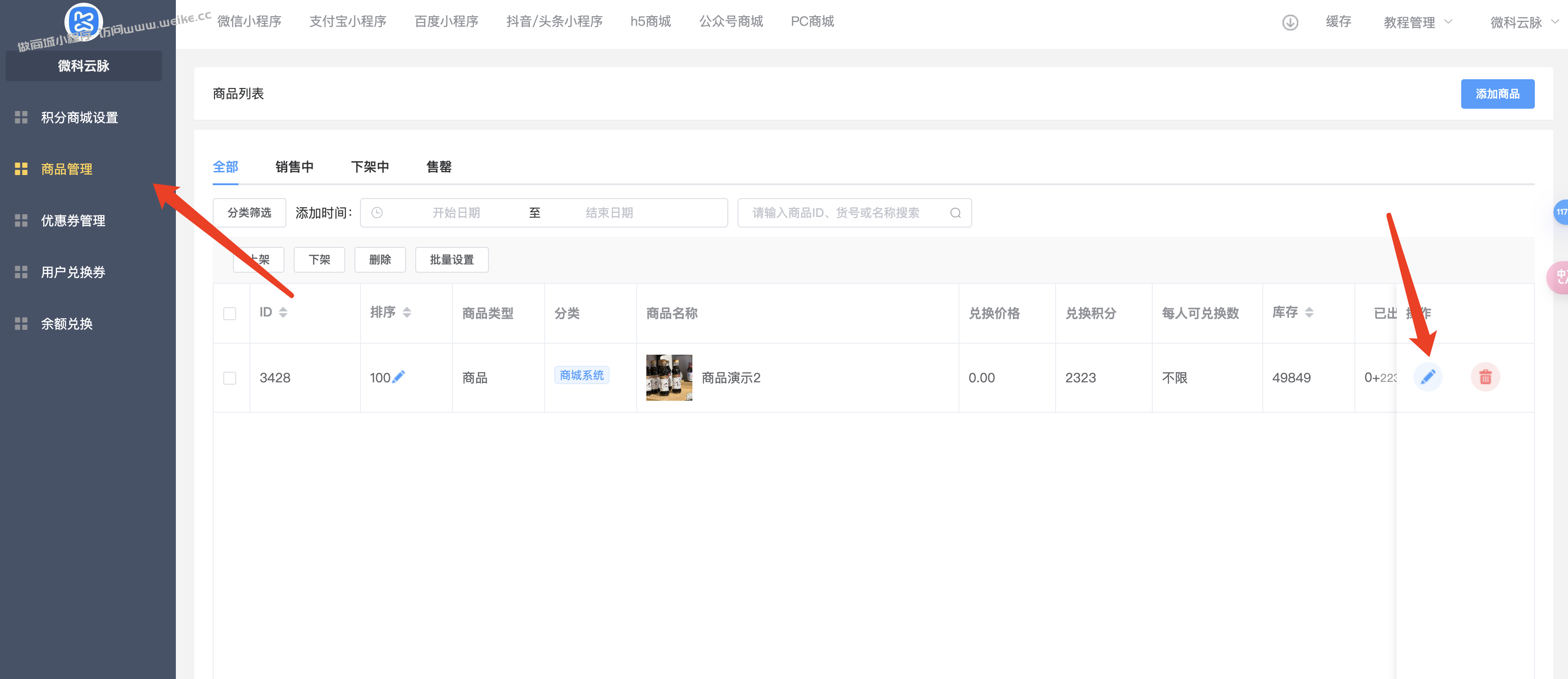The width and height of the screenshot is (1568, 679).
Task: Open the 微科云脉 account dropdown
Action: pyautogui.click(x=1524, y=23)
